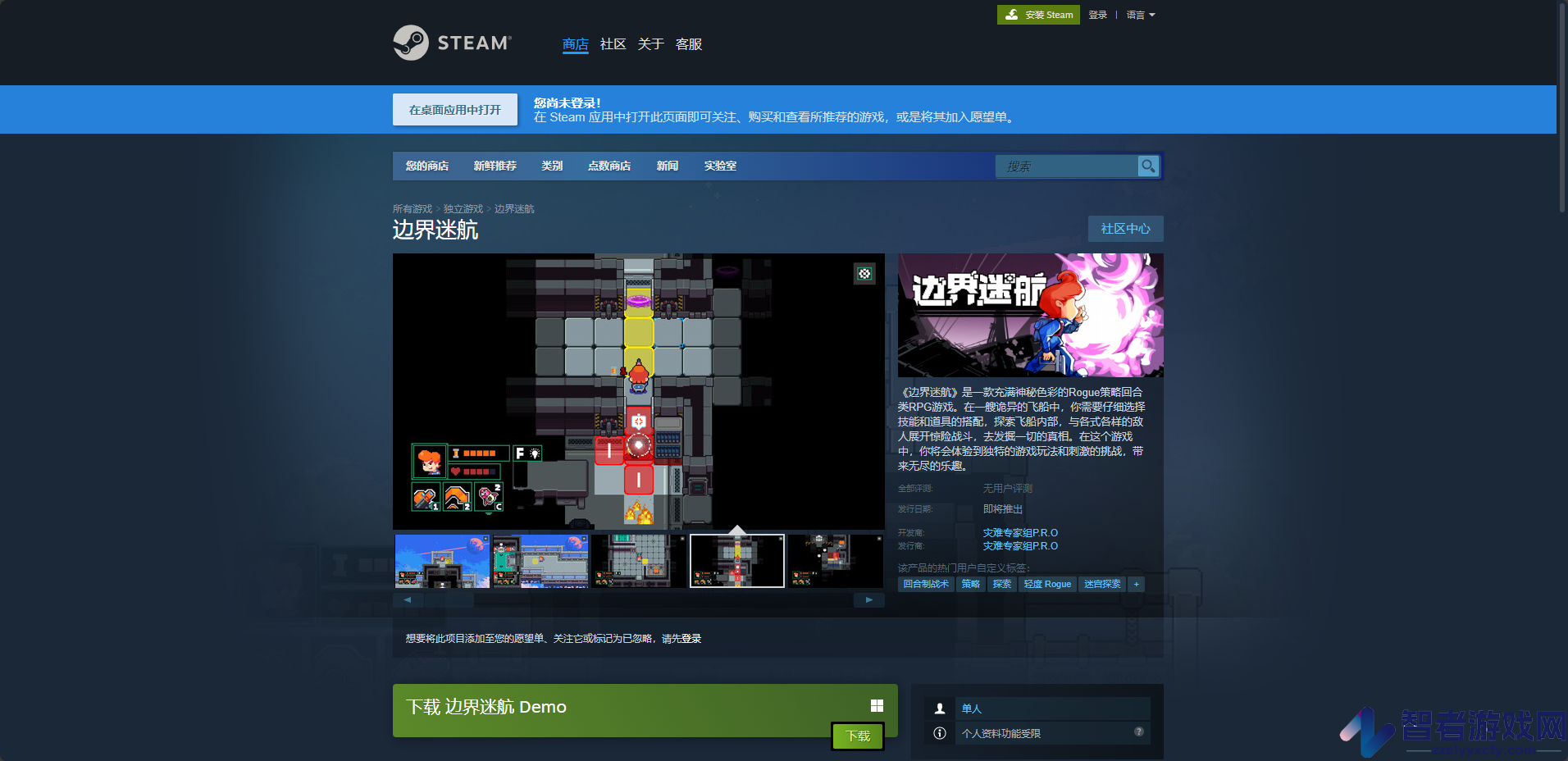Image resolution: width=1568 pixels, height=761 pixels.
Task: Click the page vertical scrollbar
Action: [1562, 107]
